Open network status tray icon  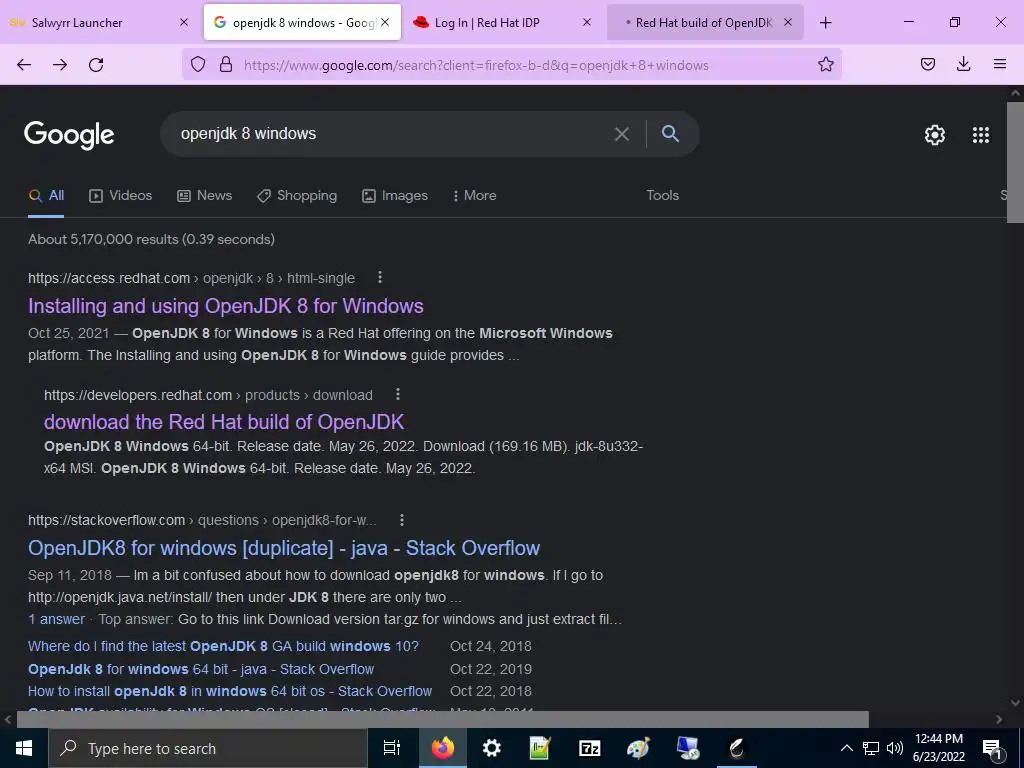(871, 748)
